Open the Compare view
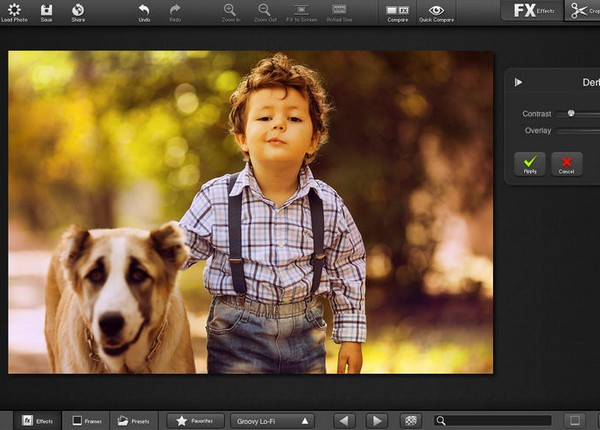The height and width of the screenshot is (430, 600). [398, 13]
